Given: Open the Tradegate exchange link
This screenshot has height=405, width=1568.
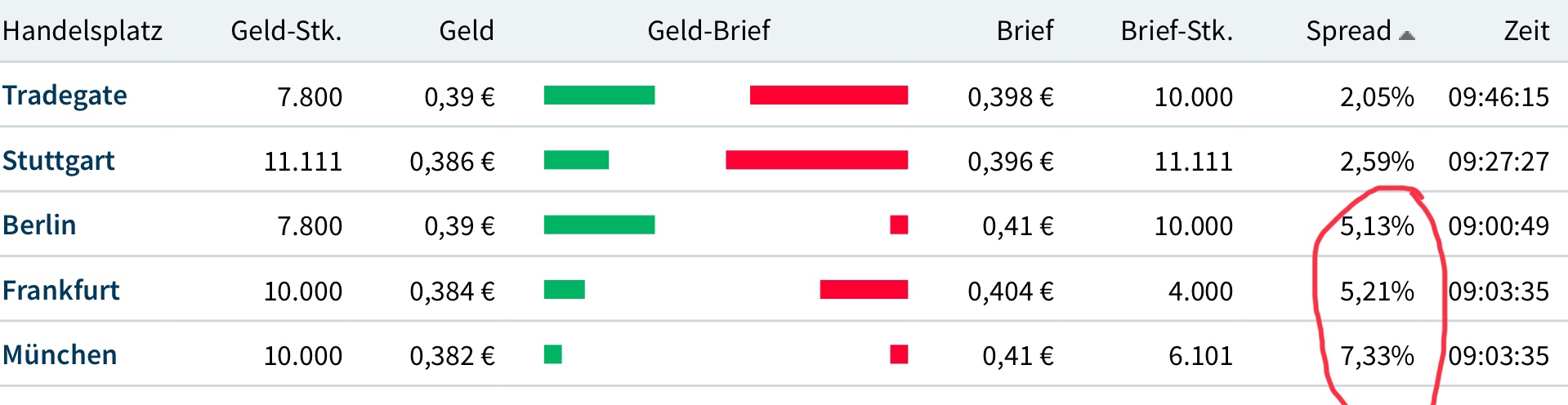Looking at the screenshot, I should (x=65, y=96).
